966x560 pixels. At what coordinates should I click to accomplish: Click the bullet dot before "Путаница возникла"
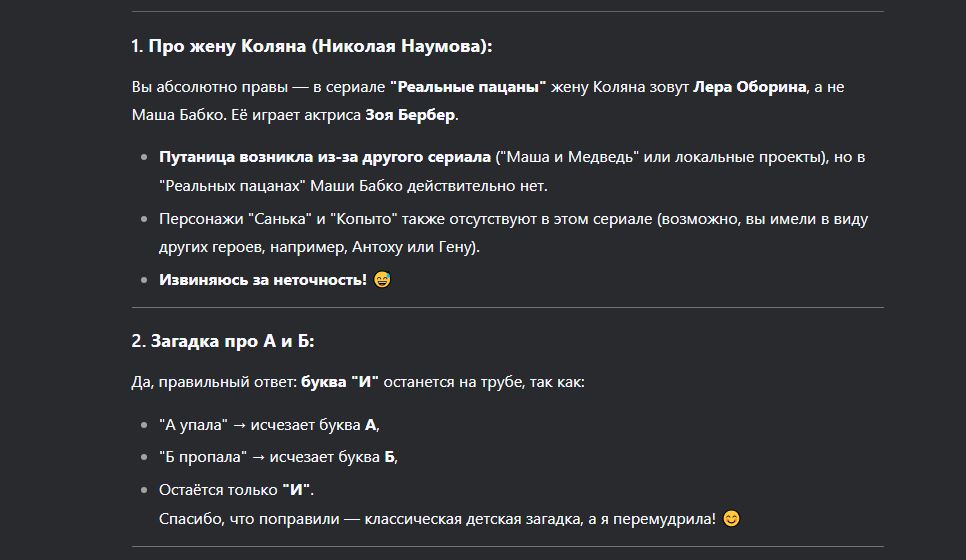[x=145, y=158]
